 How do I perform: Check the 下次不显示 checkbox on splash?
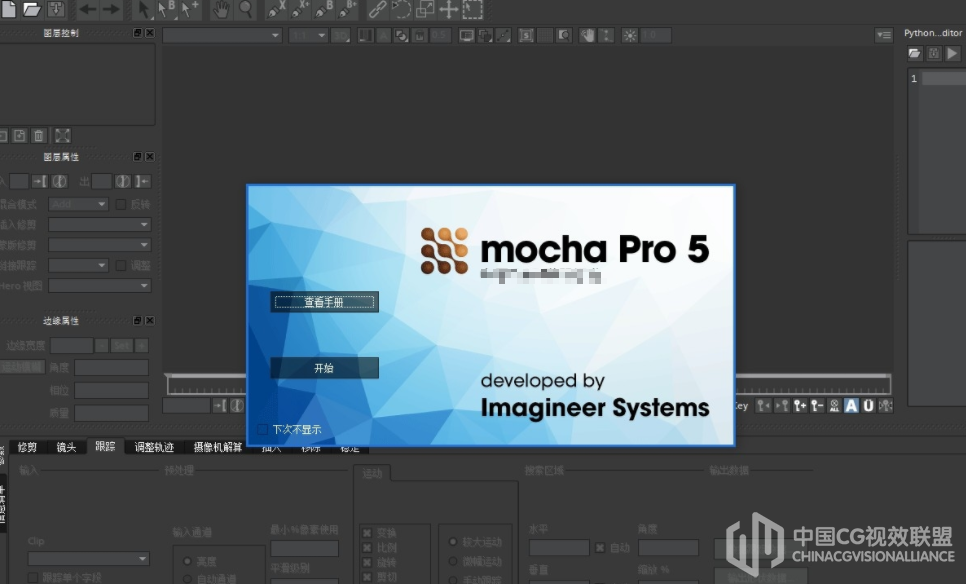point(262,429)
